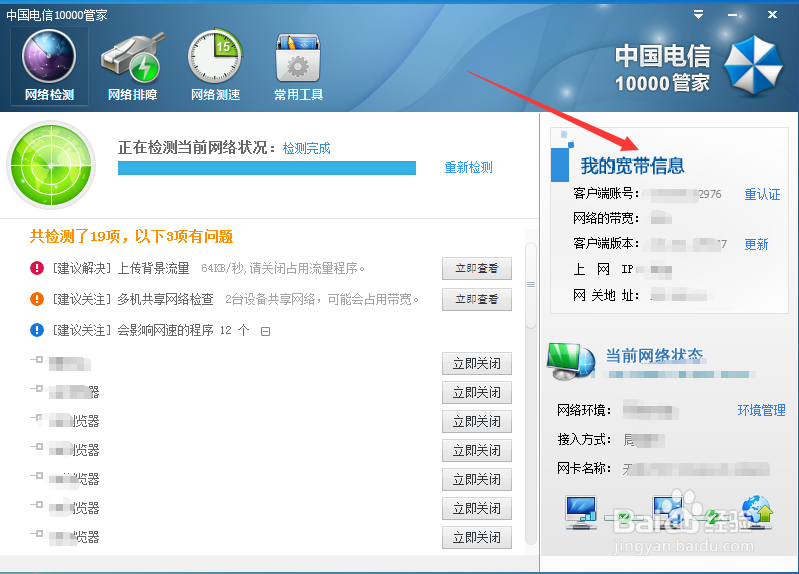Minimize the 10000管家 window
799x574 pixels.
[733, 15]
